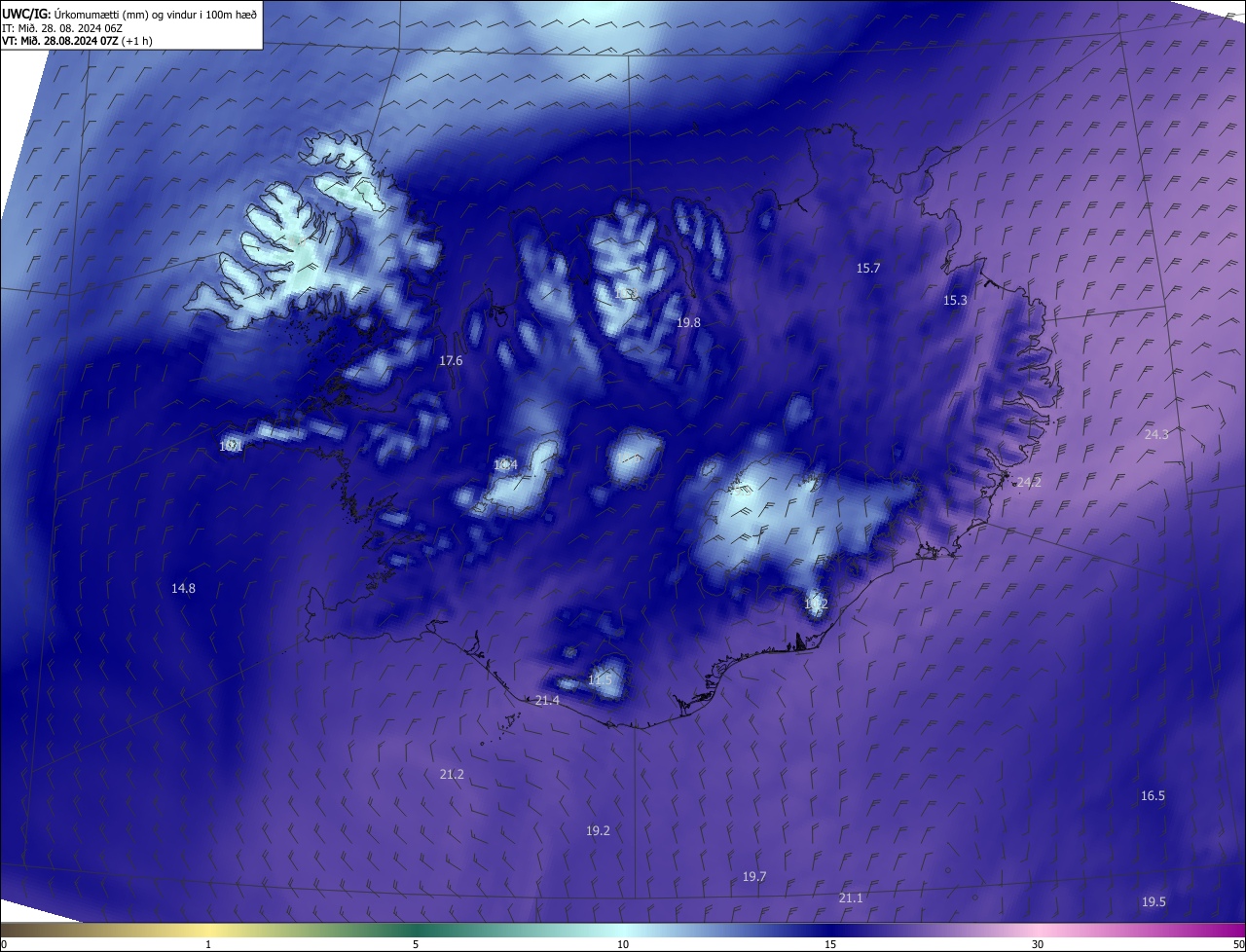Click the 24.2 value label
This screenshot has width=1246, height=952.
1028,483
